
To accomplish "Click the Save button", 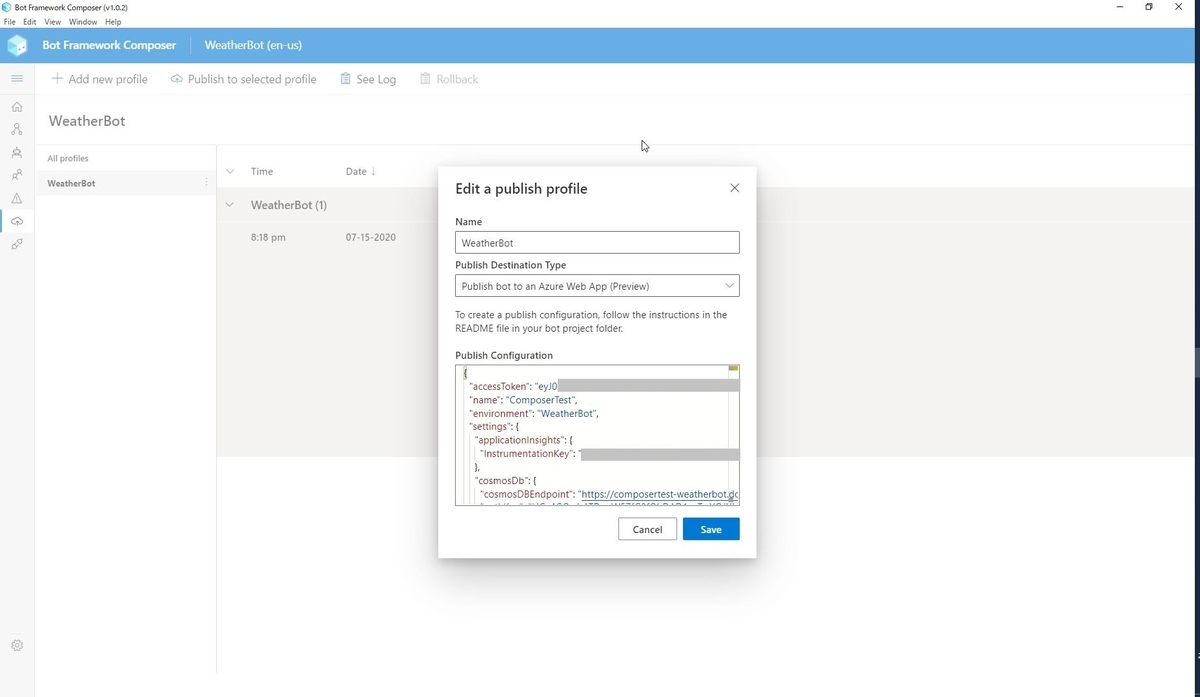I will [711, 529].
